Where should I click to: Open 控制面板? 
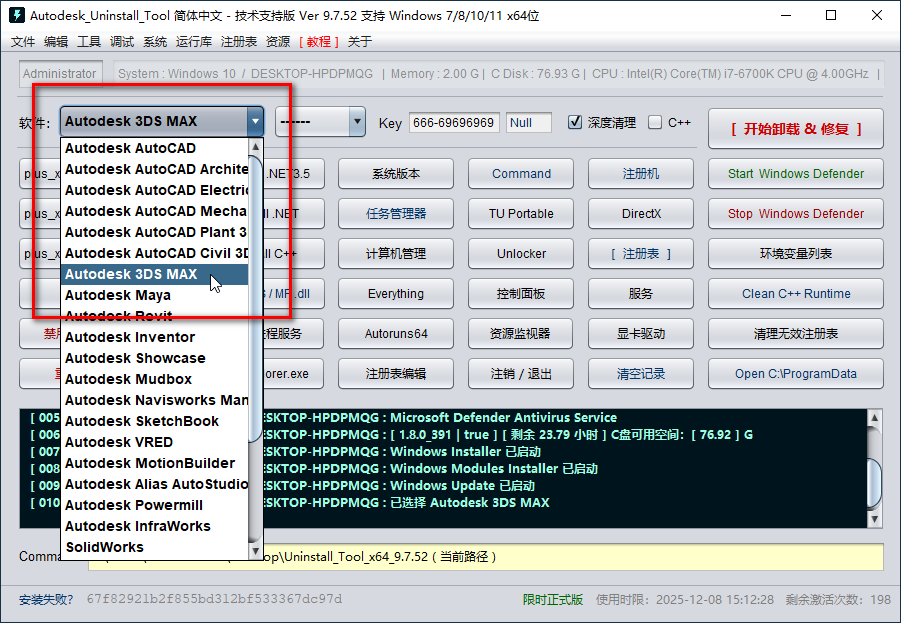(x=521, y=294)
